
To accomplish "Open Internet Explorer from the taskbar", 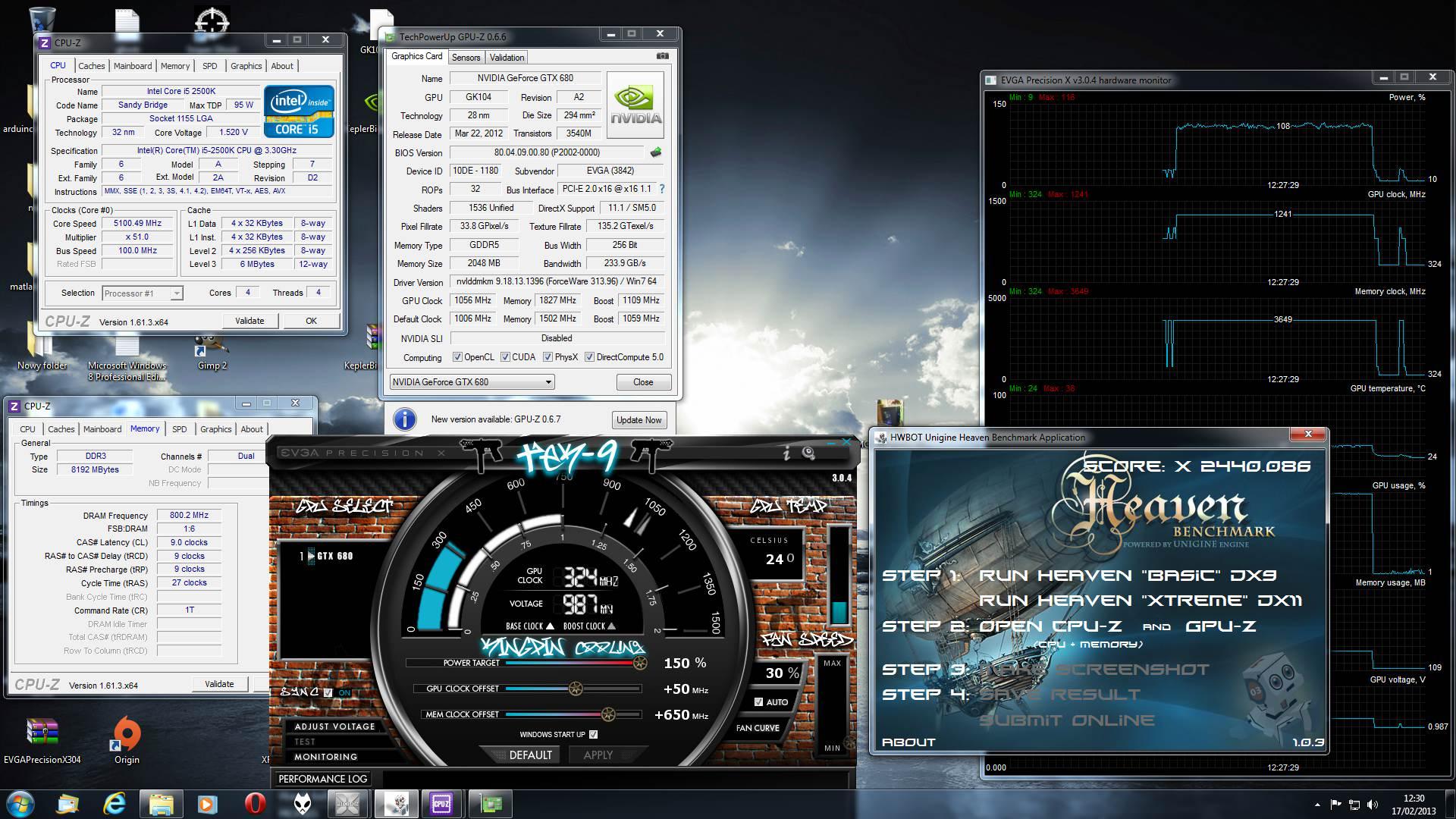I will tap(115, 803).
